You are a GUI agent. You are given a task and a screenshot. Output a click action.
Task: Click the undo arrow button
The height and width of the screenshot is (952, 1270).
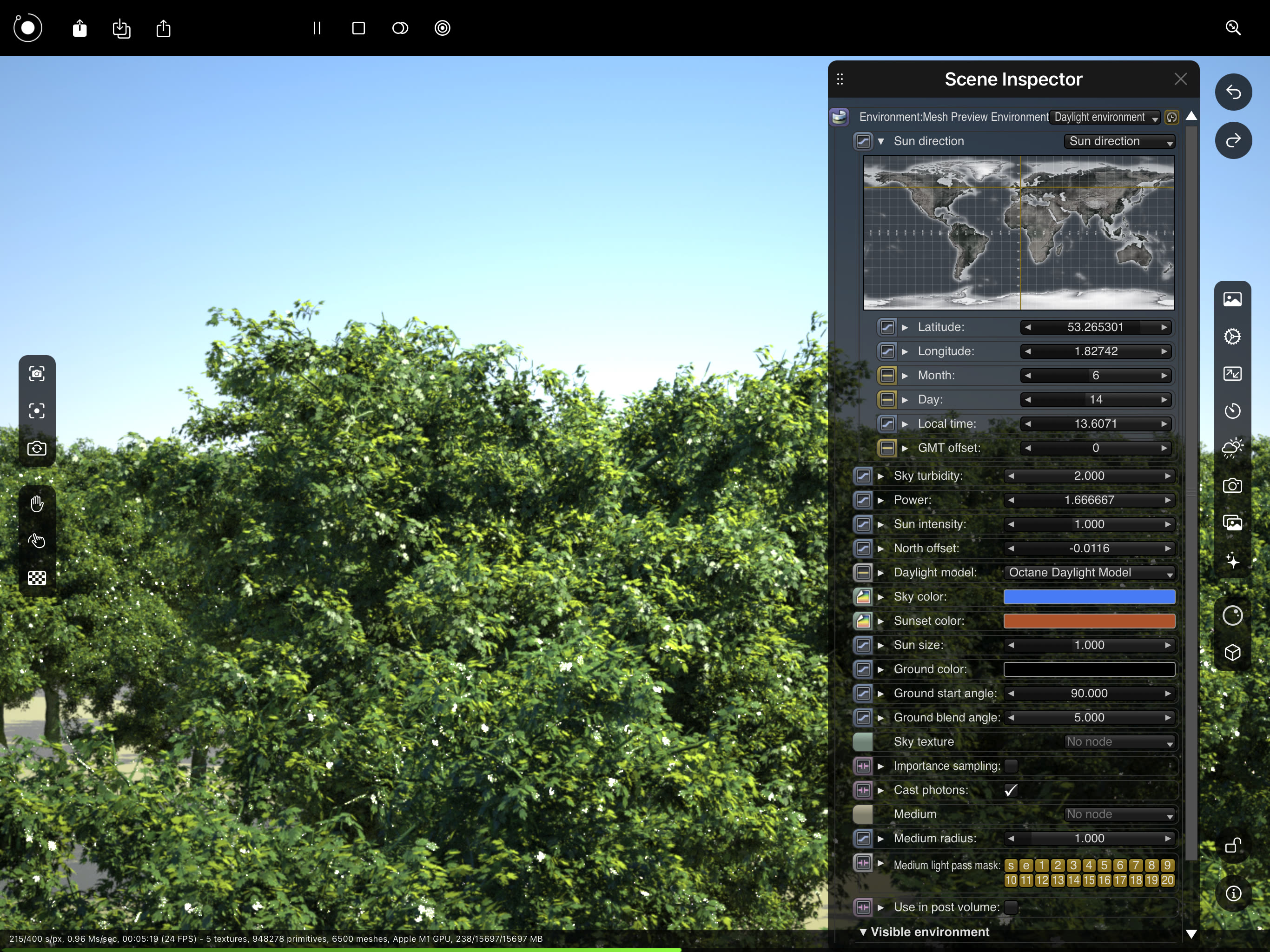click(x=1233, y=92)
